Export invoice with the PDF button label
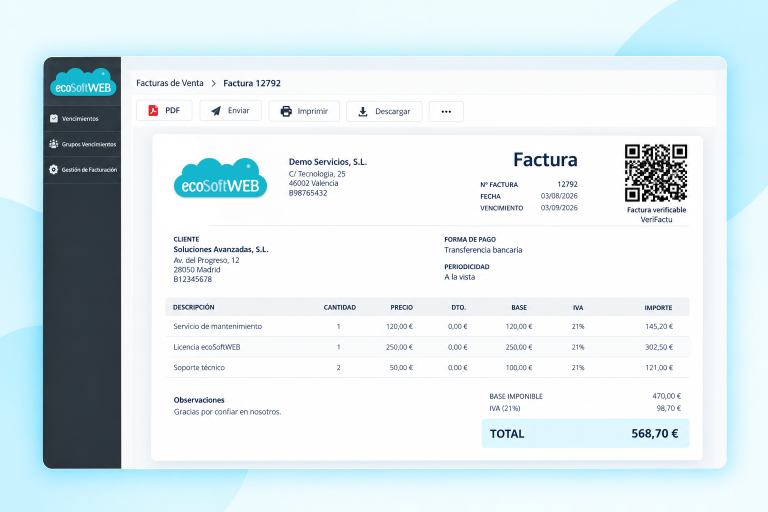768x512 pixels. [172, 111]
